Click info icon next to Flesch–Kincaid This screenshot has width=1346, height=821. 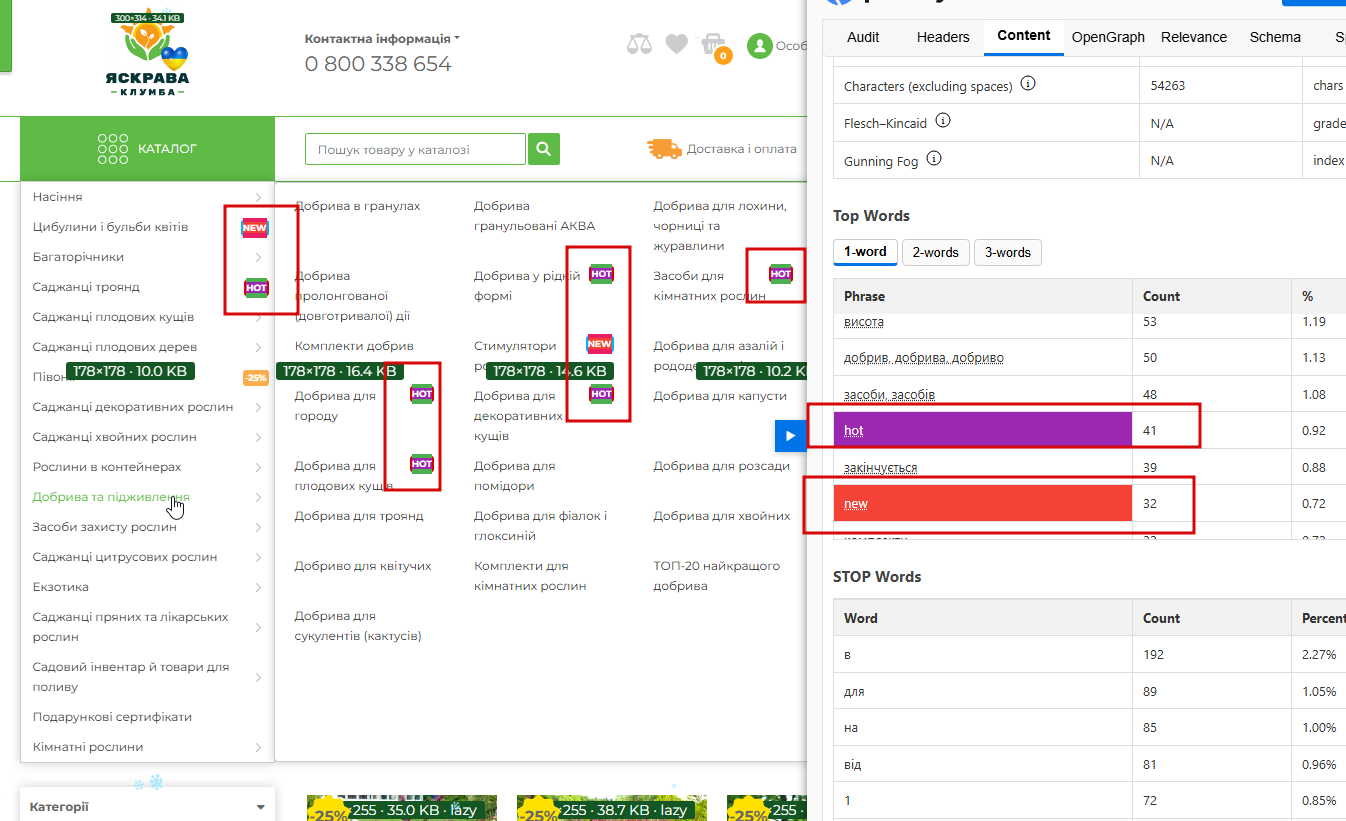(x=943, y=121)
